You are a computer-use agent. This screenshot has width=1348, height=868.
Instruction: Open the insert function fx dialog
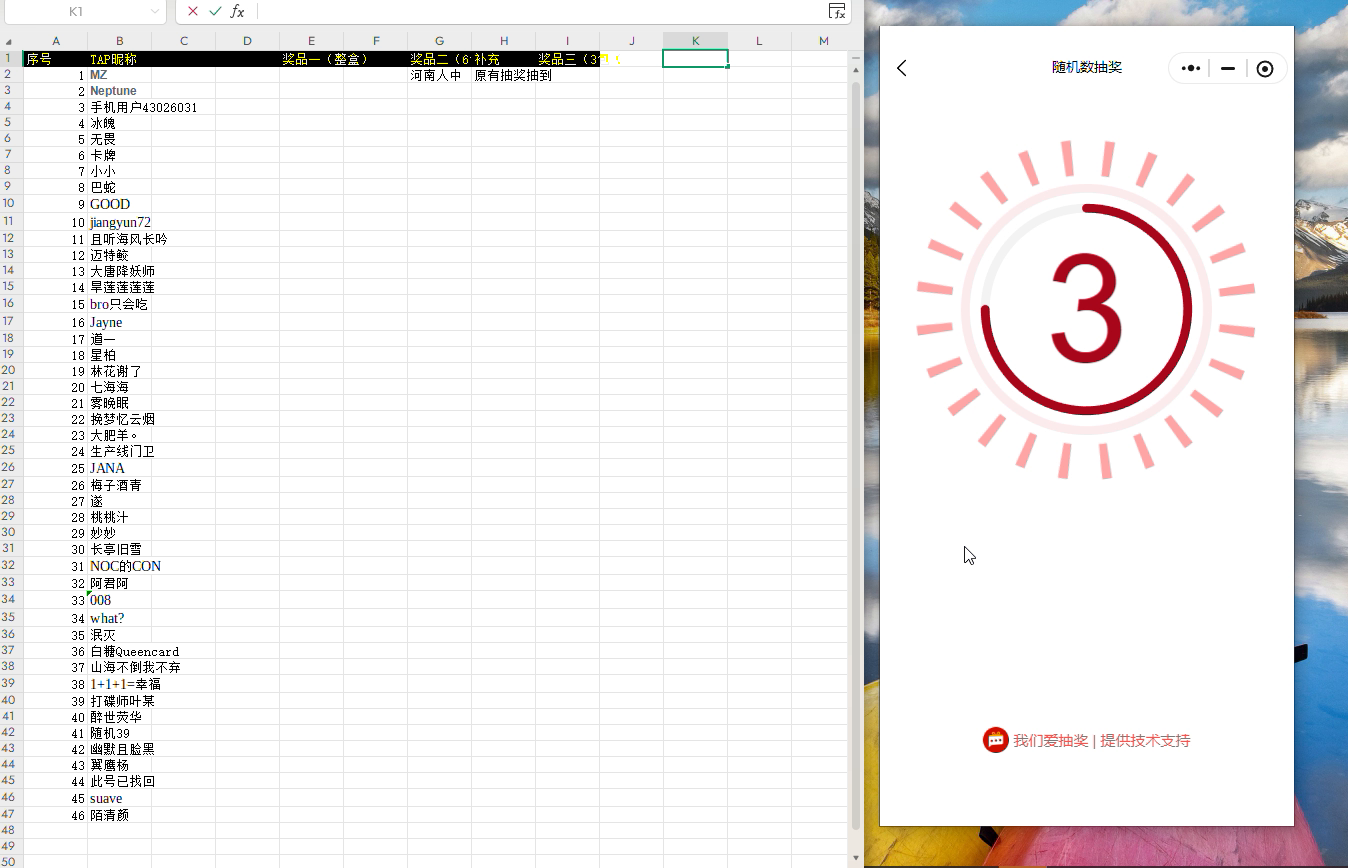point(237,11)
